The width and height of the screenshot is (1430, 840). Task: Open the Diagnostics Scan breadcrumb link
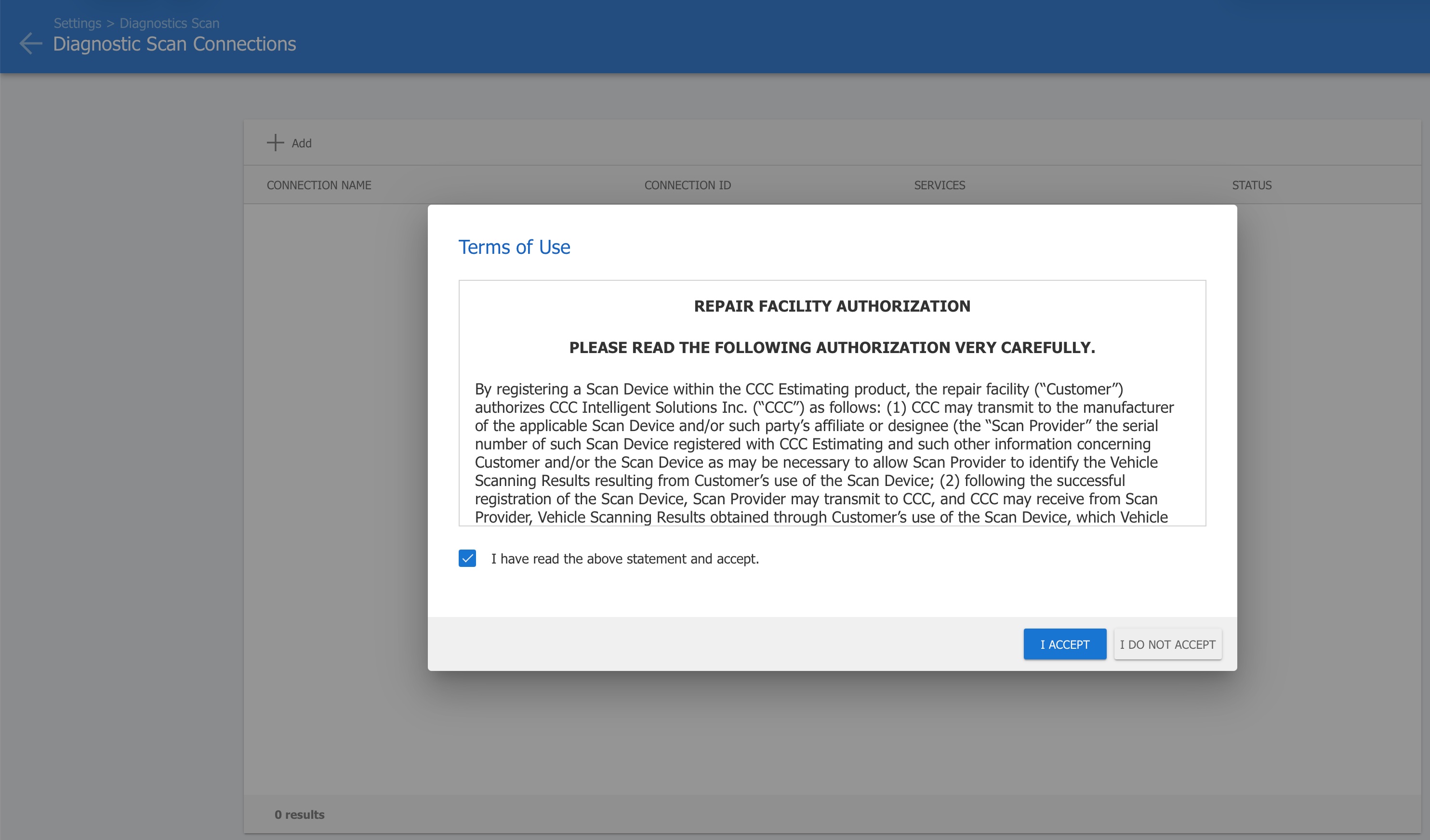coord(169,23)
